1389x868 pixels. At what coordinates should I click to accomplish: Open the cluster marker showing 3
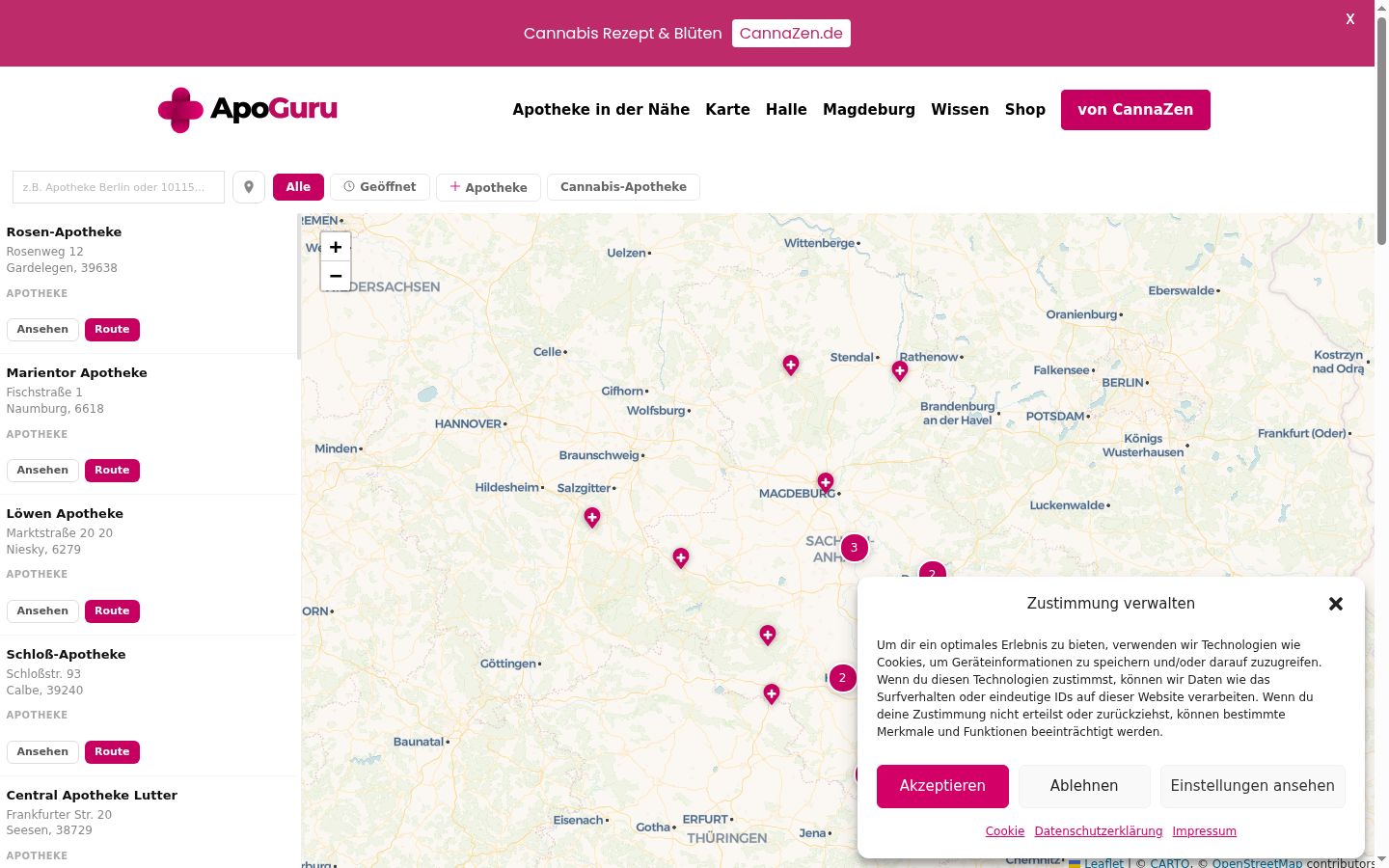tap(854, 548)
